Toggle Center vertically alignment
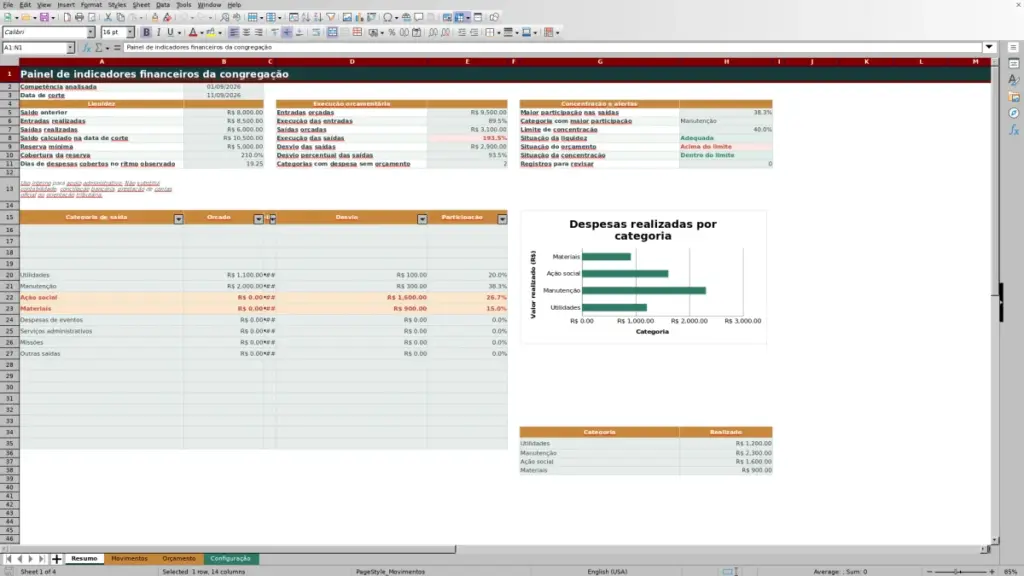Viewport: 1024px width, 576px height. pyautogui.click(x=287, y=32)
